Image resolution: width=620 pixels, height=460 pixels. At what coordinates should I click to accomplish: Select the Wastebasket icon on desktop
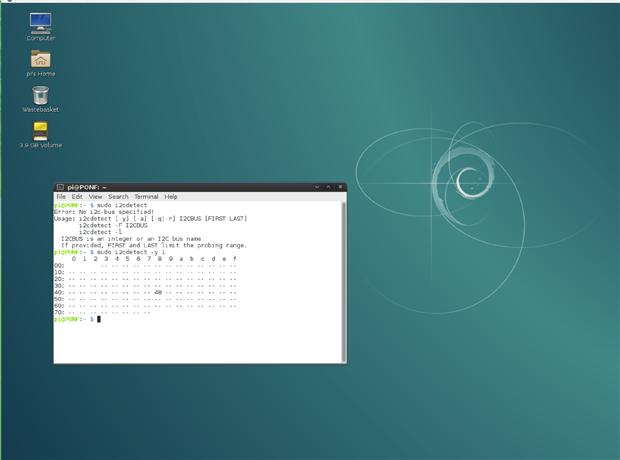[40, 96]
